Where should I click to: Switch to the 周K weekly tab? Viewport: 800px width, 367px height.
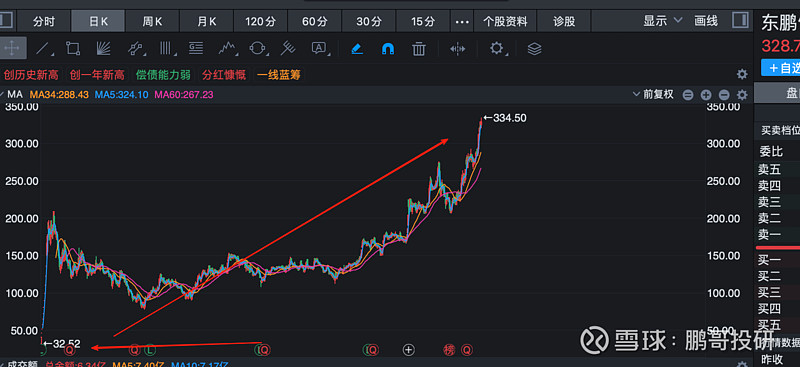click(x=152, y=21)
